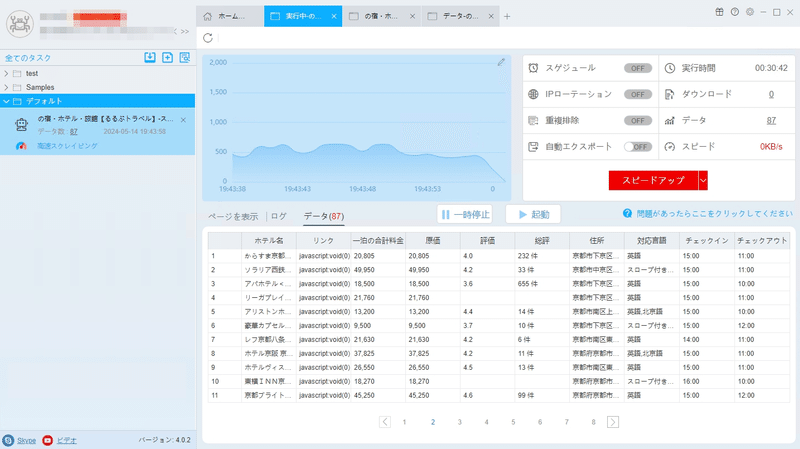
Task: Expand the test folder
Action: [6, 73]
